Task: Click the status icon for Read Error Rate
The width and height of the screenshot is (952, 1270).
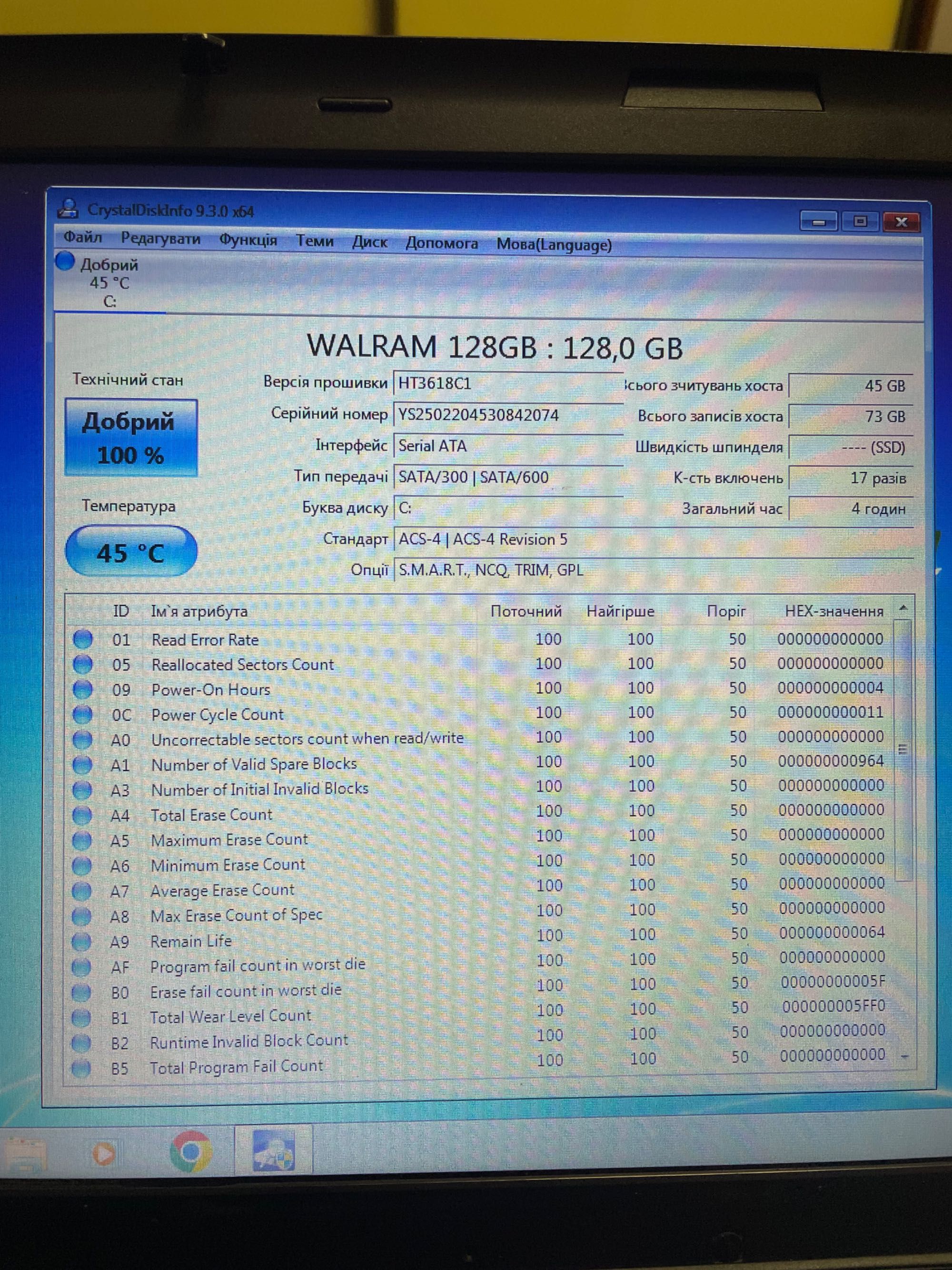Action: (x=83, y=639)
